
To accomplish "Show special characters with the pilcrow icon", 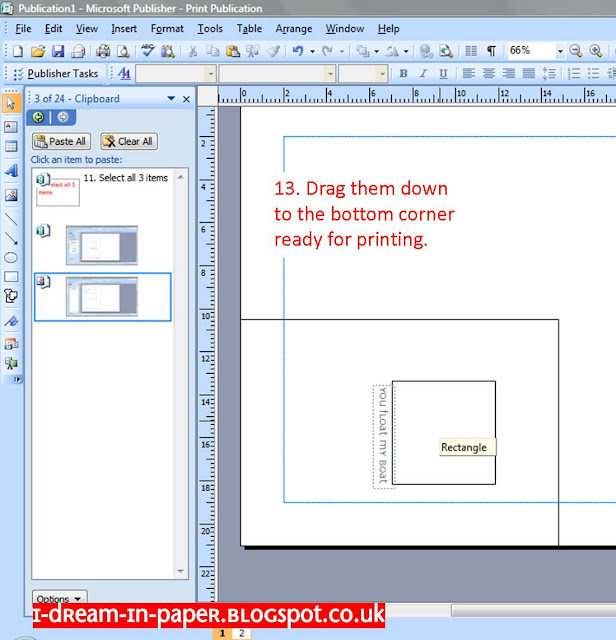I will (491, 51).
